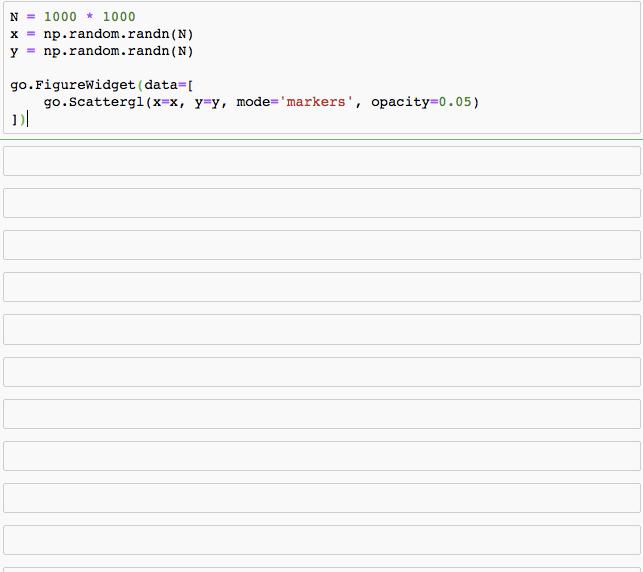Click the code line "N = 1000 * 1000"
Screen dimensions: 643x572
coord(73,17)
